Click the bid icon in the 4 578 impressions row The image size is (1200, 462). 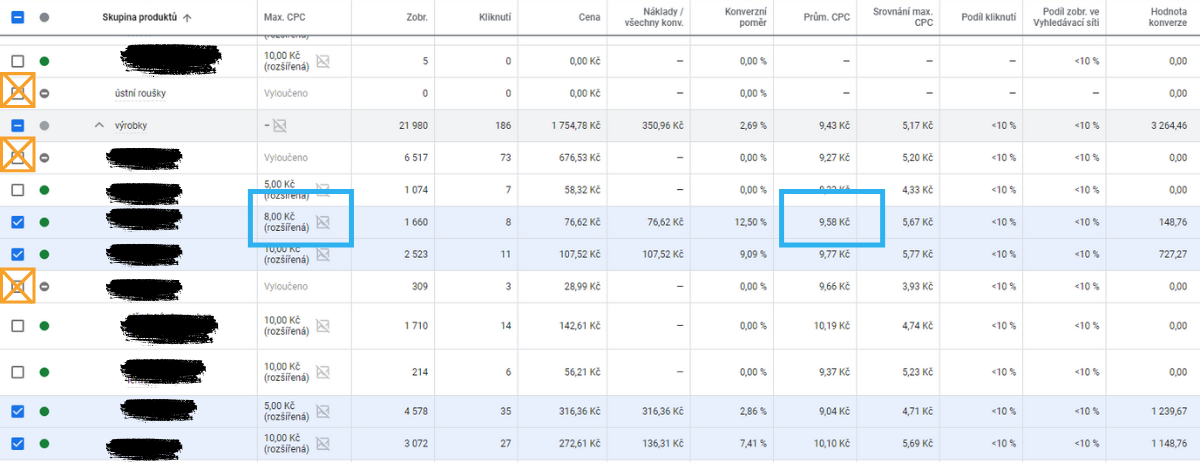point(323,411)
